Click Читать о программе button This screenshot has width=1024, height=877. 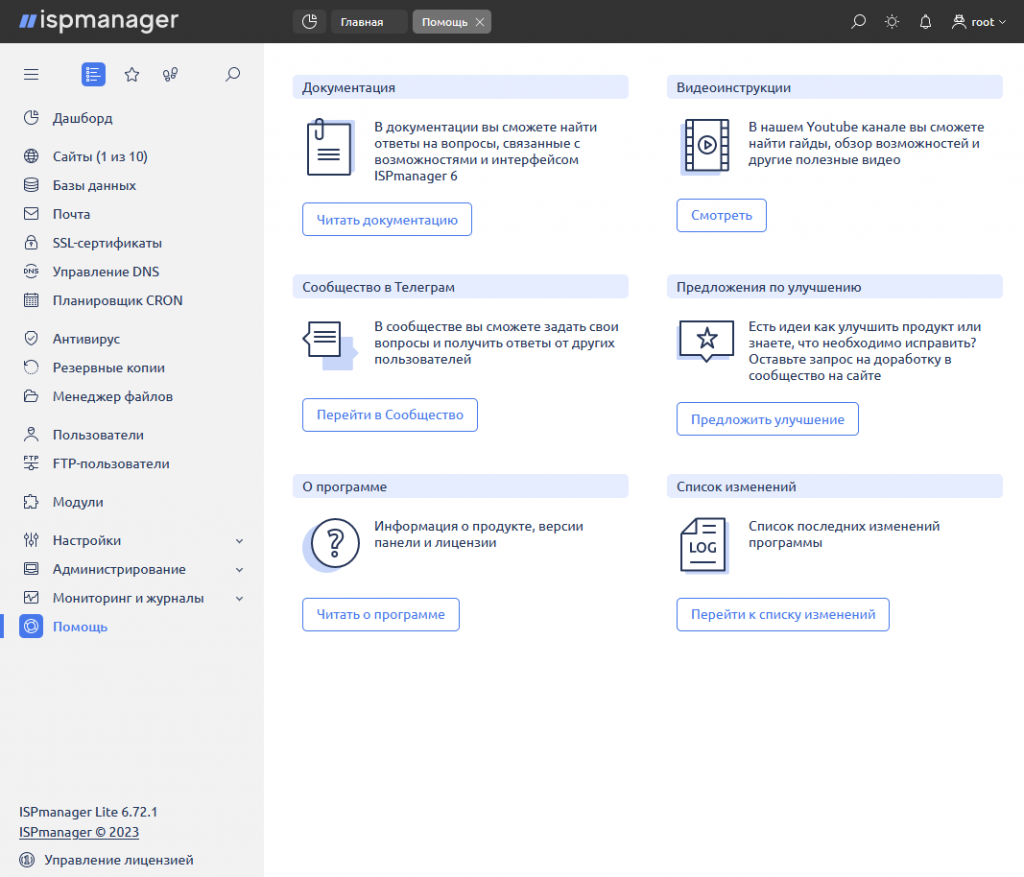click(x=381, y=614)
